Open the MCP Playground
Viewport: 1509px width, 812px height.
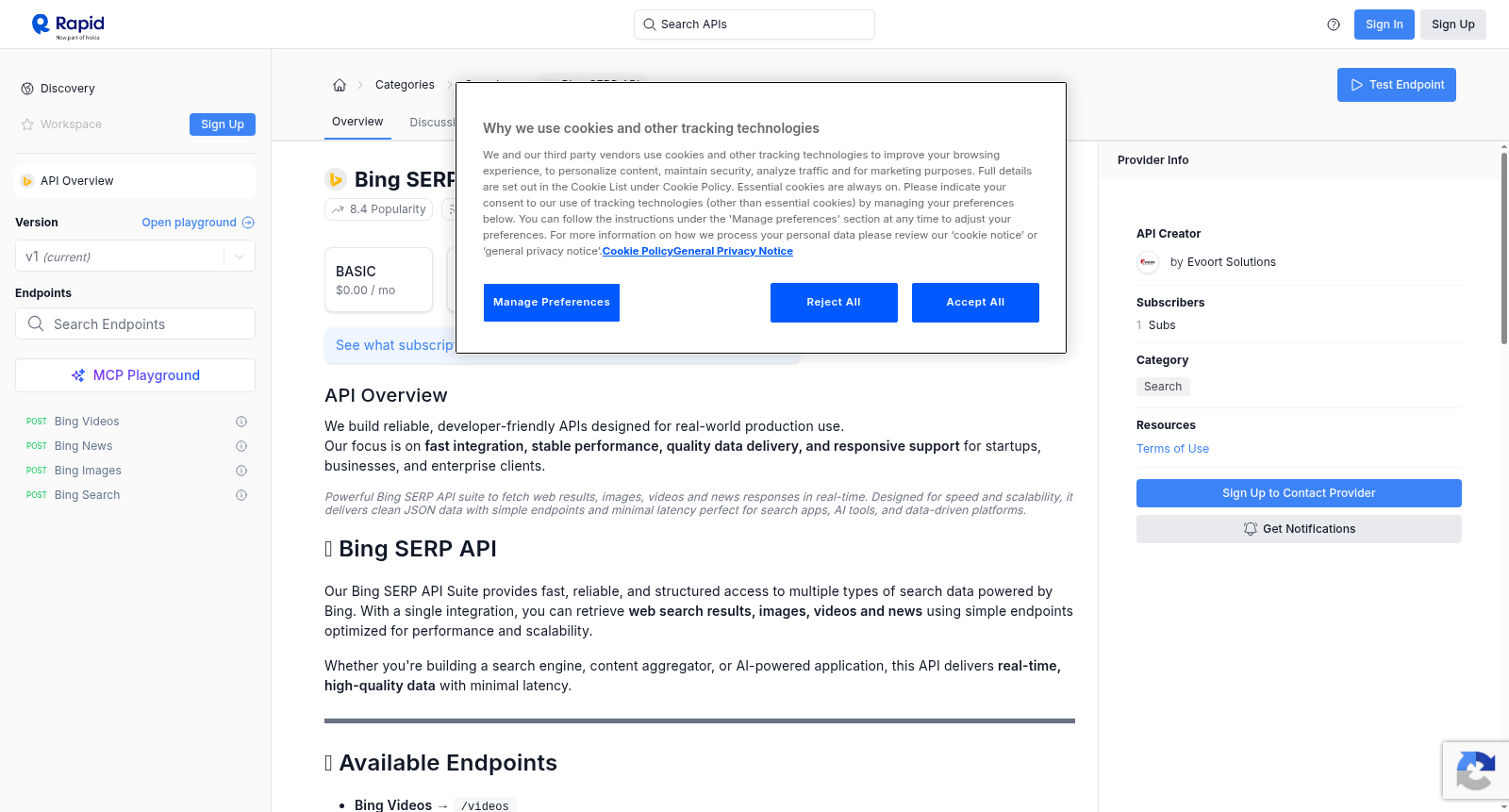pos(136,375)
